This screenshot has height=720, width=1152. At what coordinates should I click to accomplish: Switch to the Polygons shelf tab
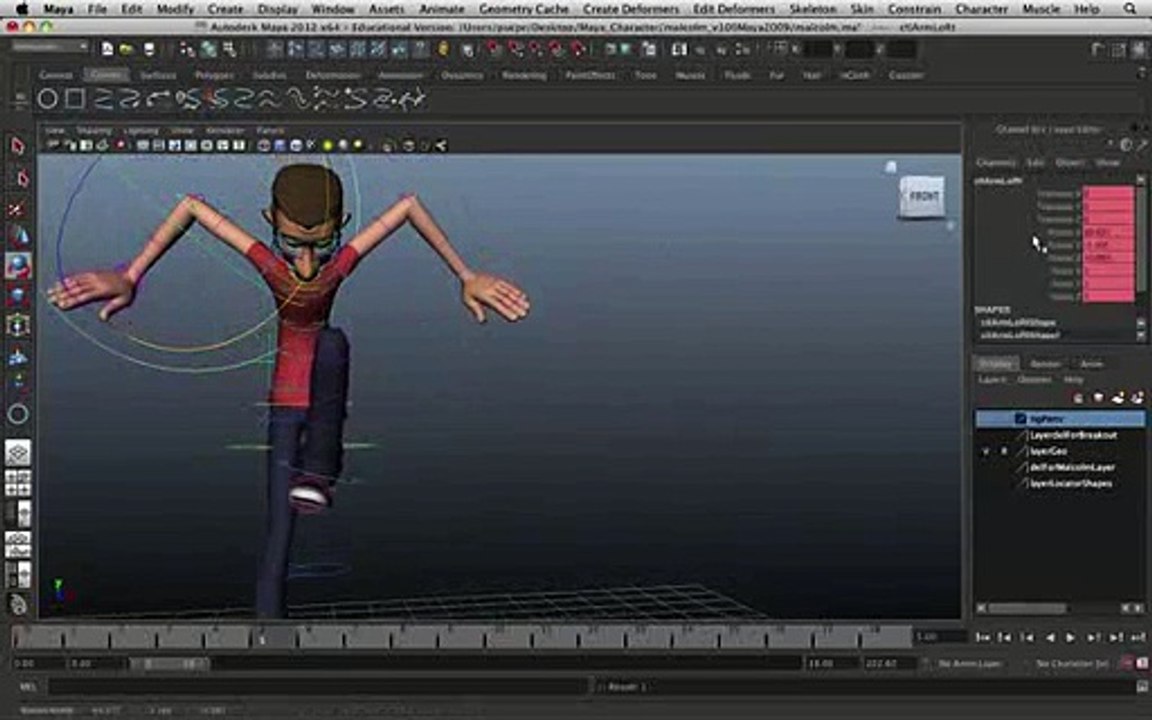[x=214, y=75]
